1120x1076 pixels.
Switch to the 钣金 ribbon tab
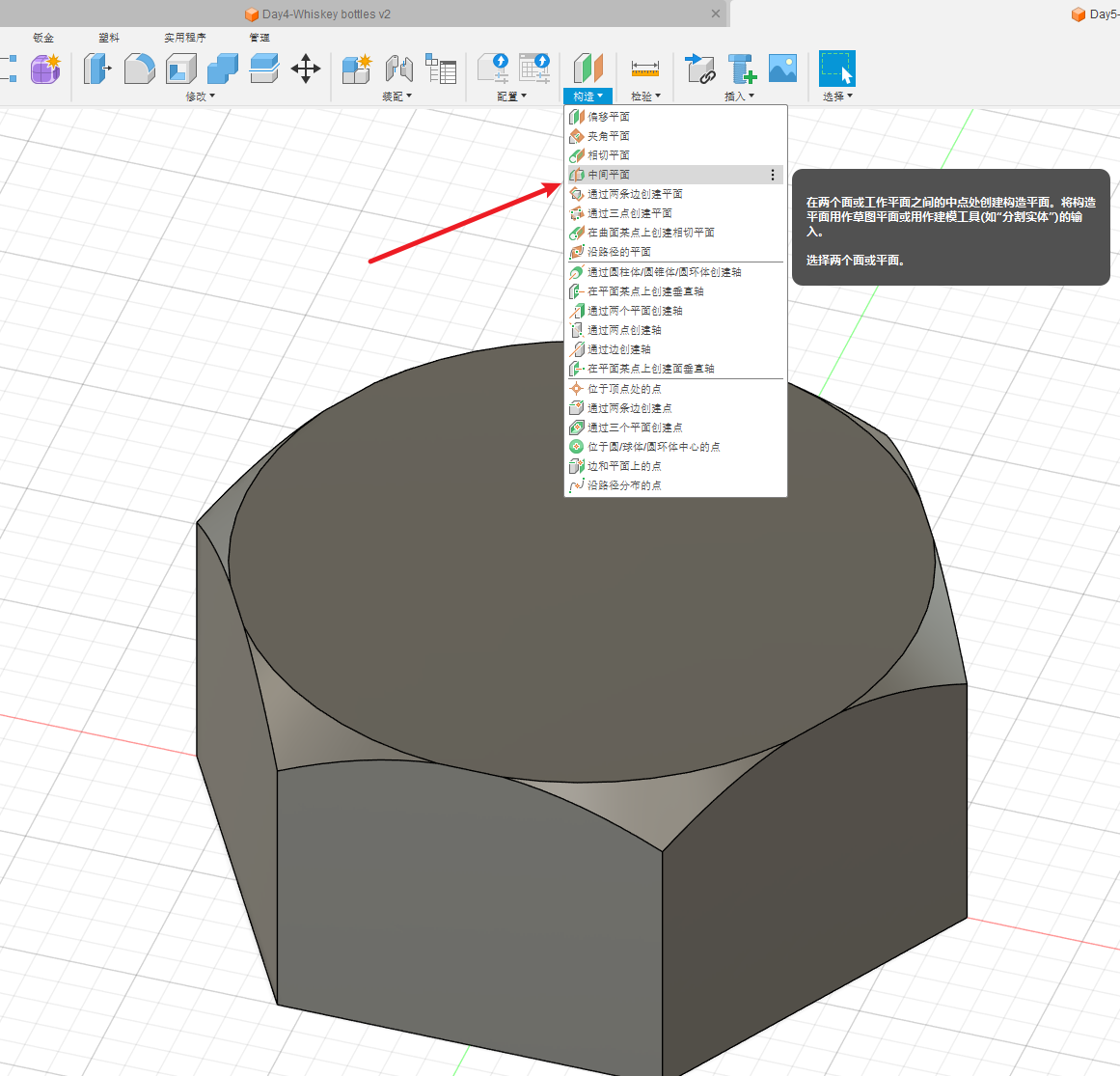pyautogui.click(x=43, y=38)
